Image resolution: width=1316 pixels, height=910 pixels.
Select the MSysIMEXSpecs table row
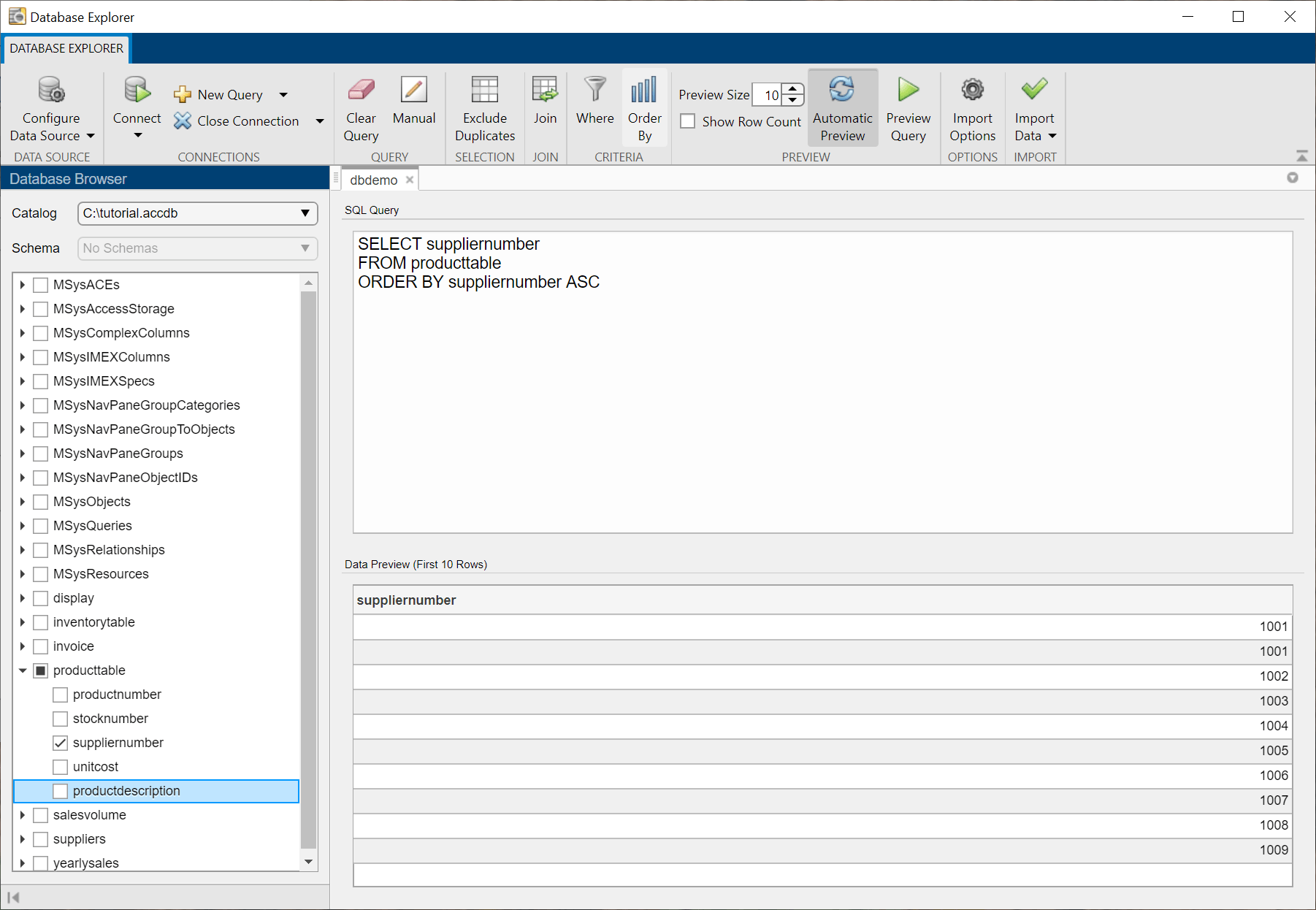(x=156, y=381)
